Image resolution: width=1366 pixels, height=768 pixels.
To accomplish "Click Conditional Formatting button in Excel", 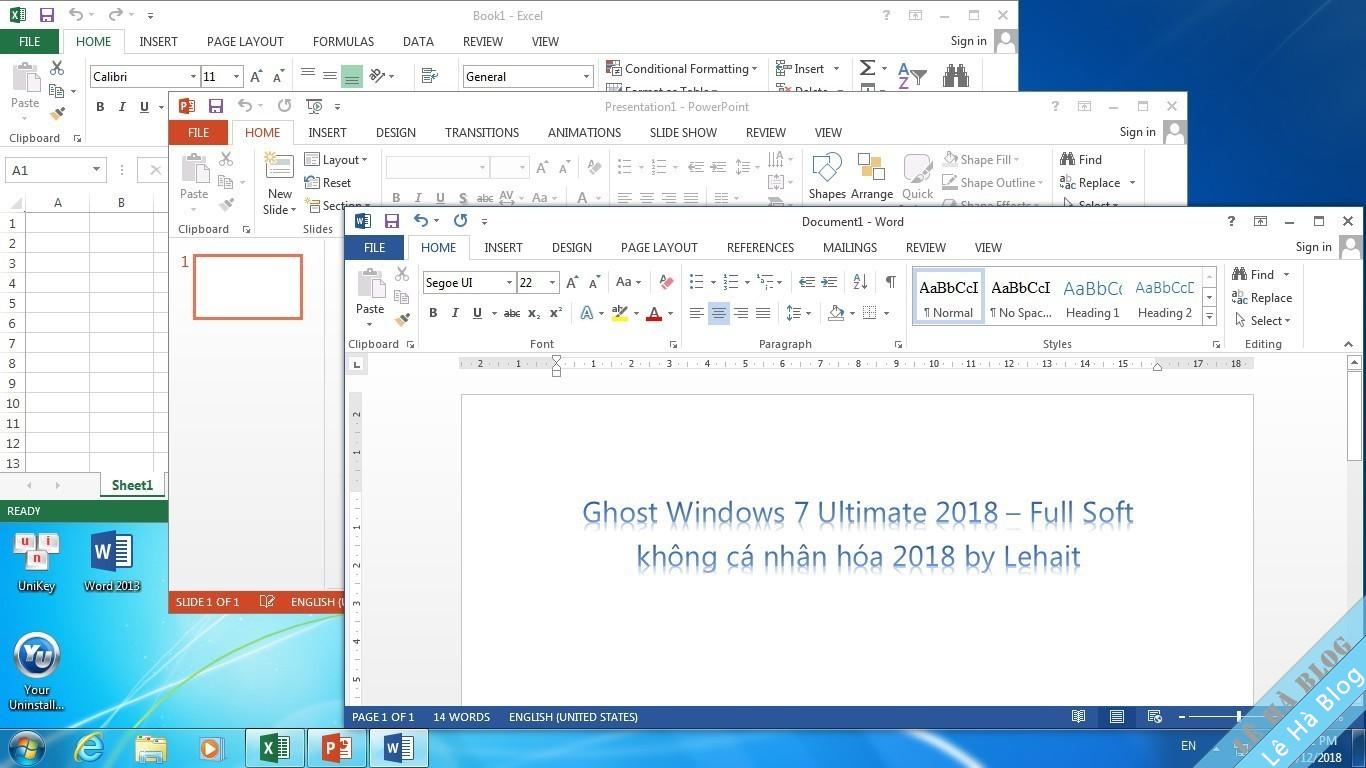I will pyautogui.click(x=681, y=69).
